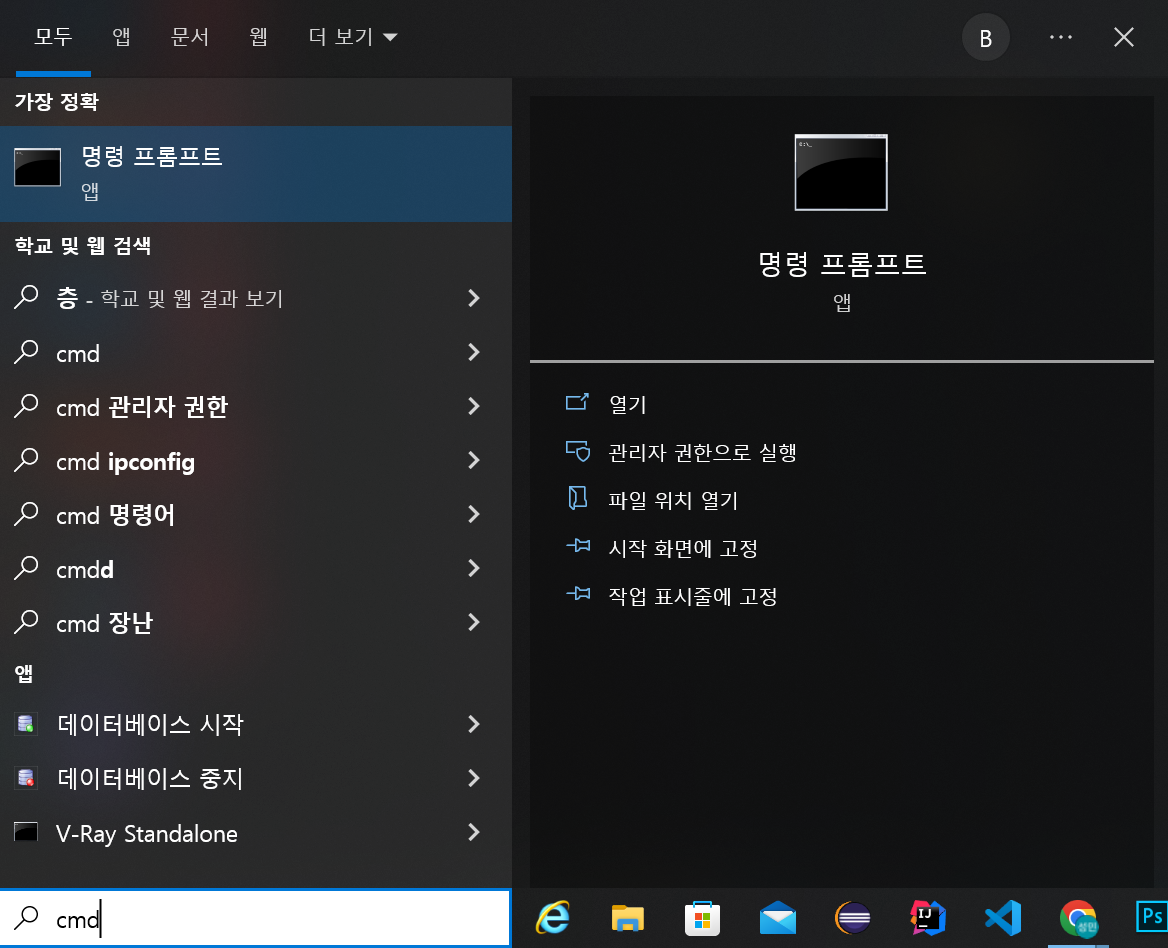This screenshot has width=1168, height=948.
Task: Switch to the 앱 tab
Action: [121, 36]
